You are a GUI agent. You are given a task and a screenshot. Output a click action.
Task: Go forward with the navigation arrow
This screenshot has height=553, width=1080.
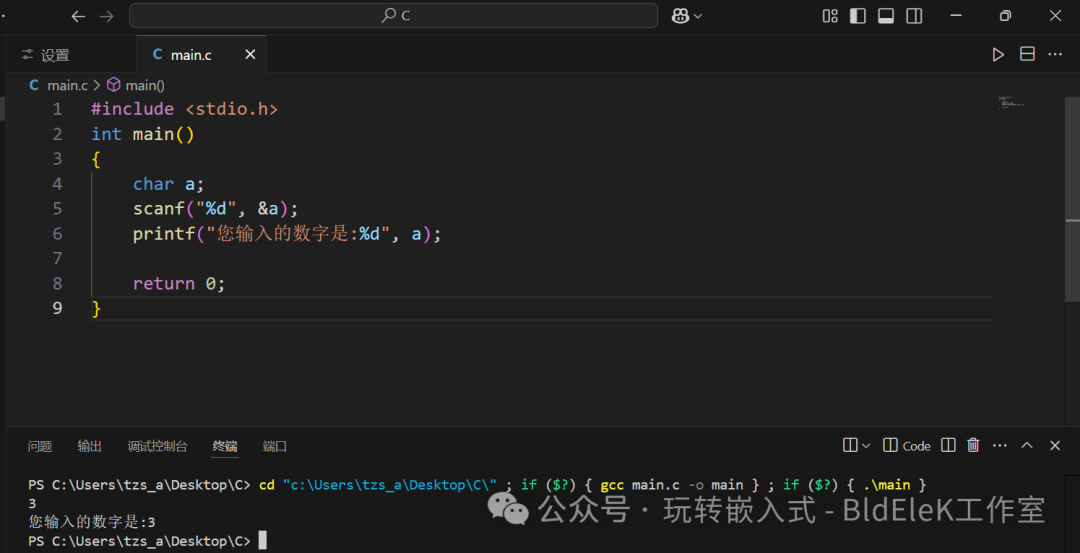[107, 16]
